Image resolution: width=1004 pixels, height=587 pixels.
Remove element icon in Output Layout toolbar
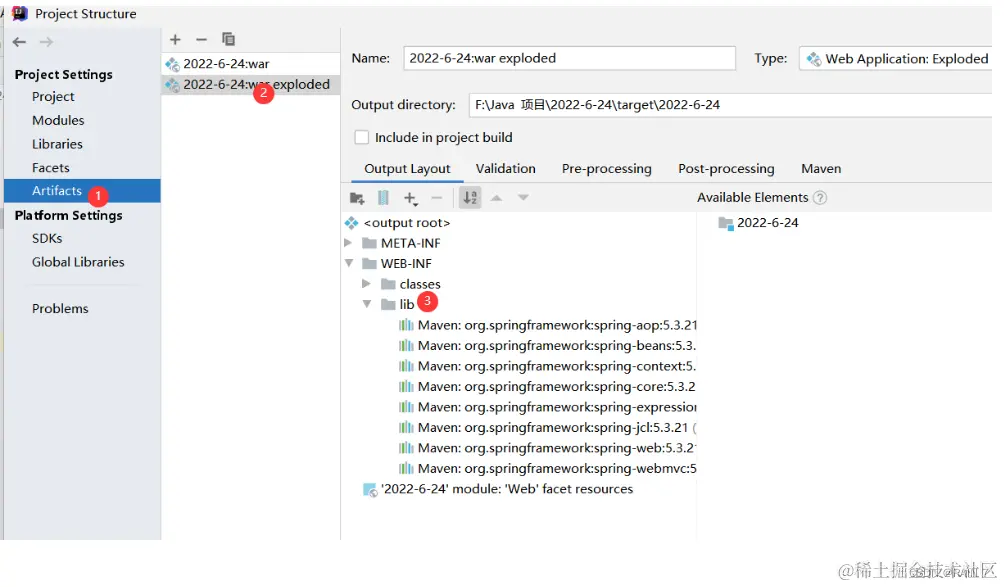437,198
